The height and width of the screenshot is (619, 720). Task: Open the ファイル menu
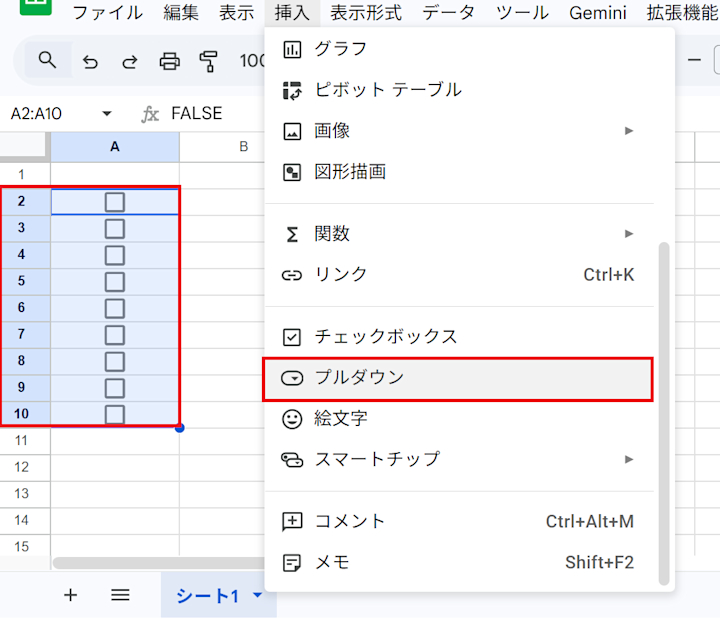pos(108,13)
